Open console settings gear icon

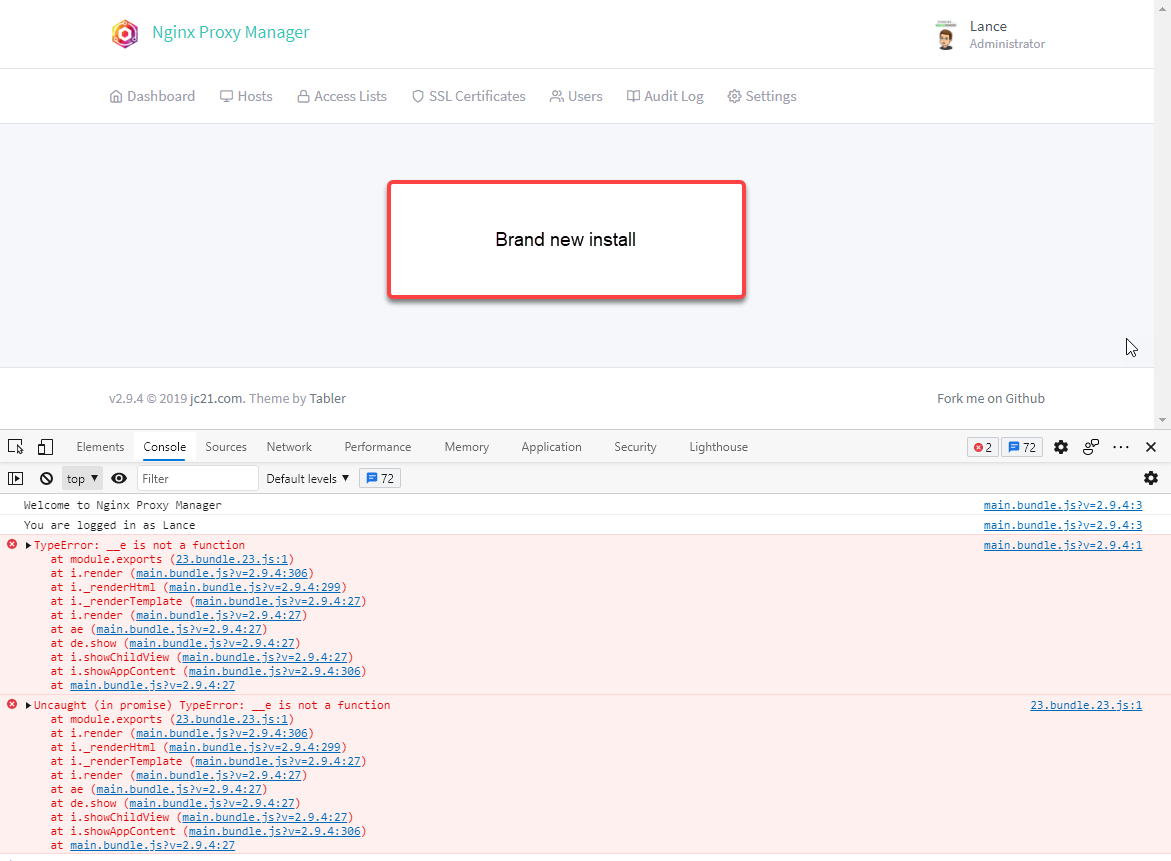(x=1151, y=478)
